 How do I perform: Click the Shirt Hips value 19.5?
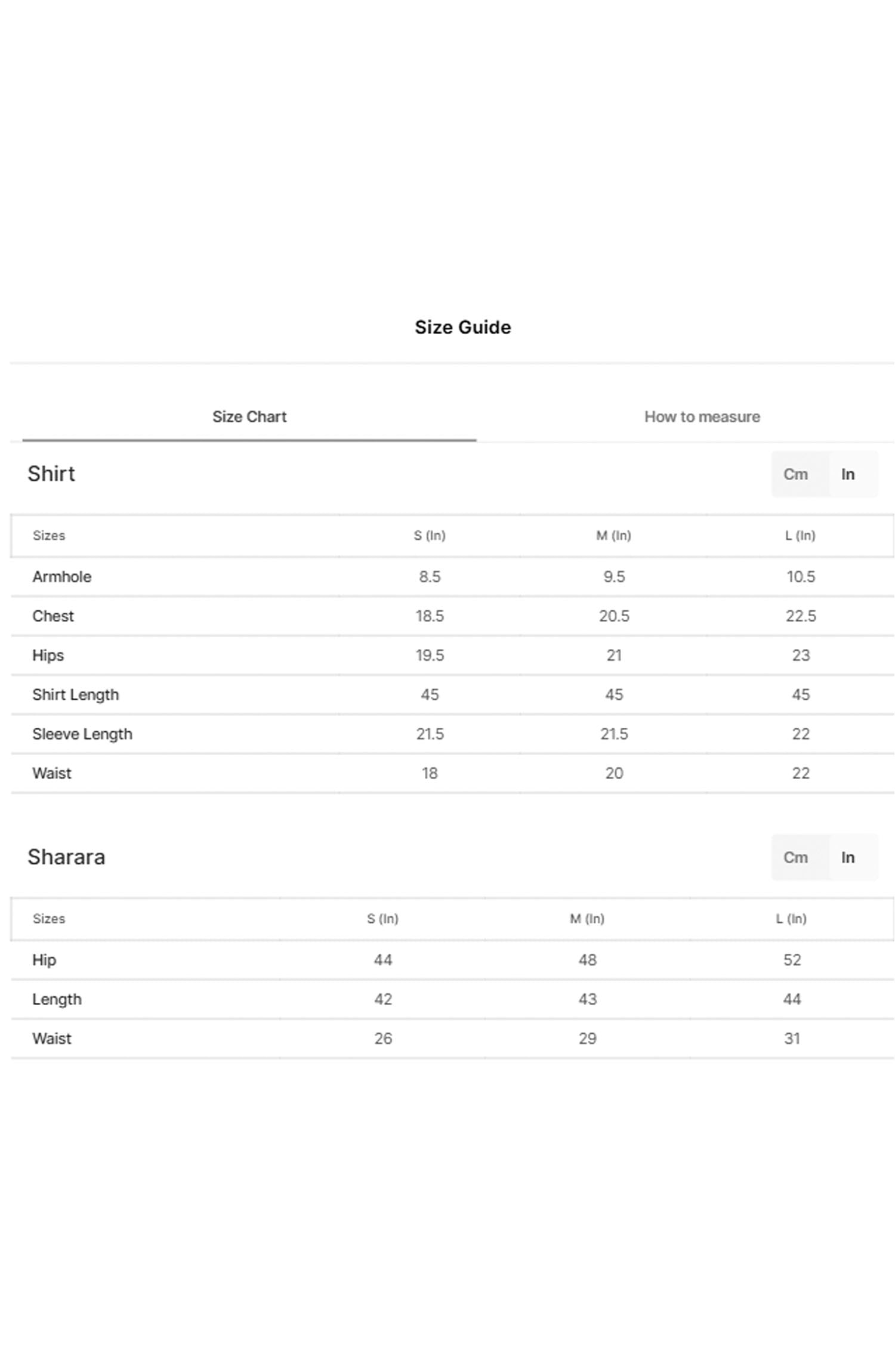coord(430,656)
